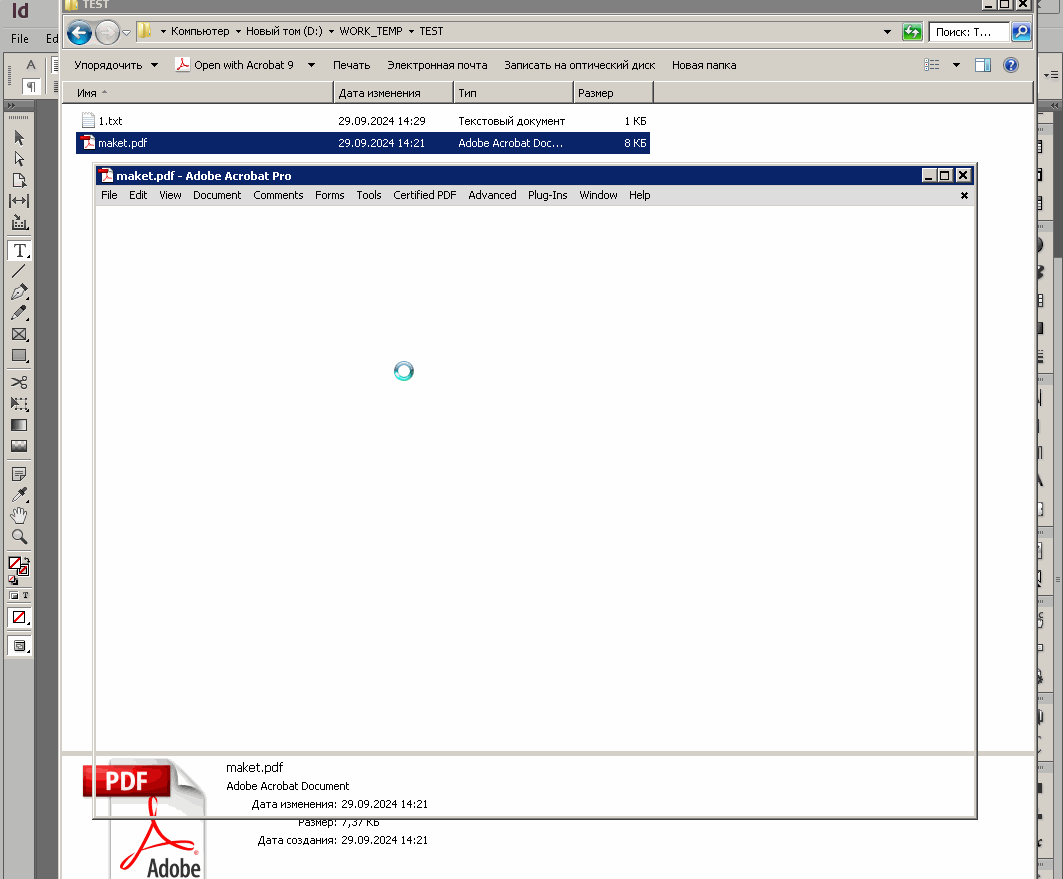This screenshot has height=879, width=1063.
Task: Open Acrobat's Advanced menu
Action: click(492, 195)
